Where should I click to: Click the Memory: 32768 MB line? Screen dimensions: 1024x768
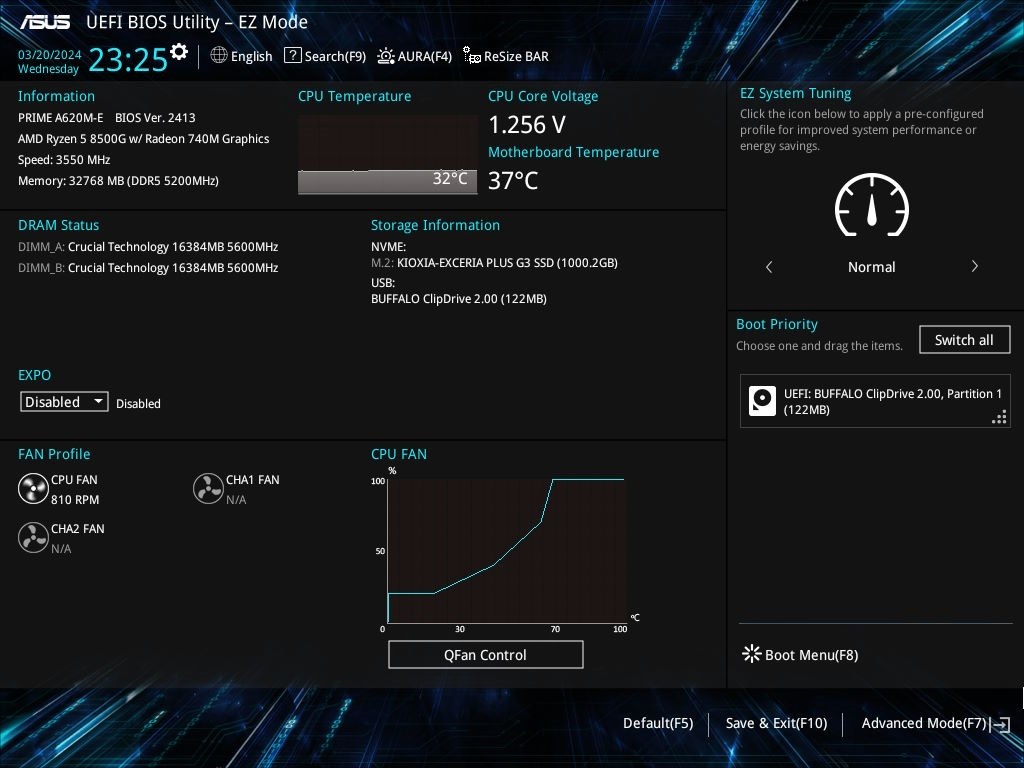point(118,180)
